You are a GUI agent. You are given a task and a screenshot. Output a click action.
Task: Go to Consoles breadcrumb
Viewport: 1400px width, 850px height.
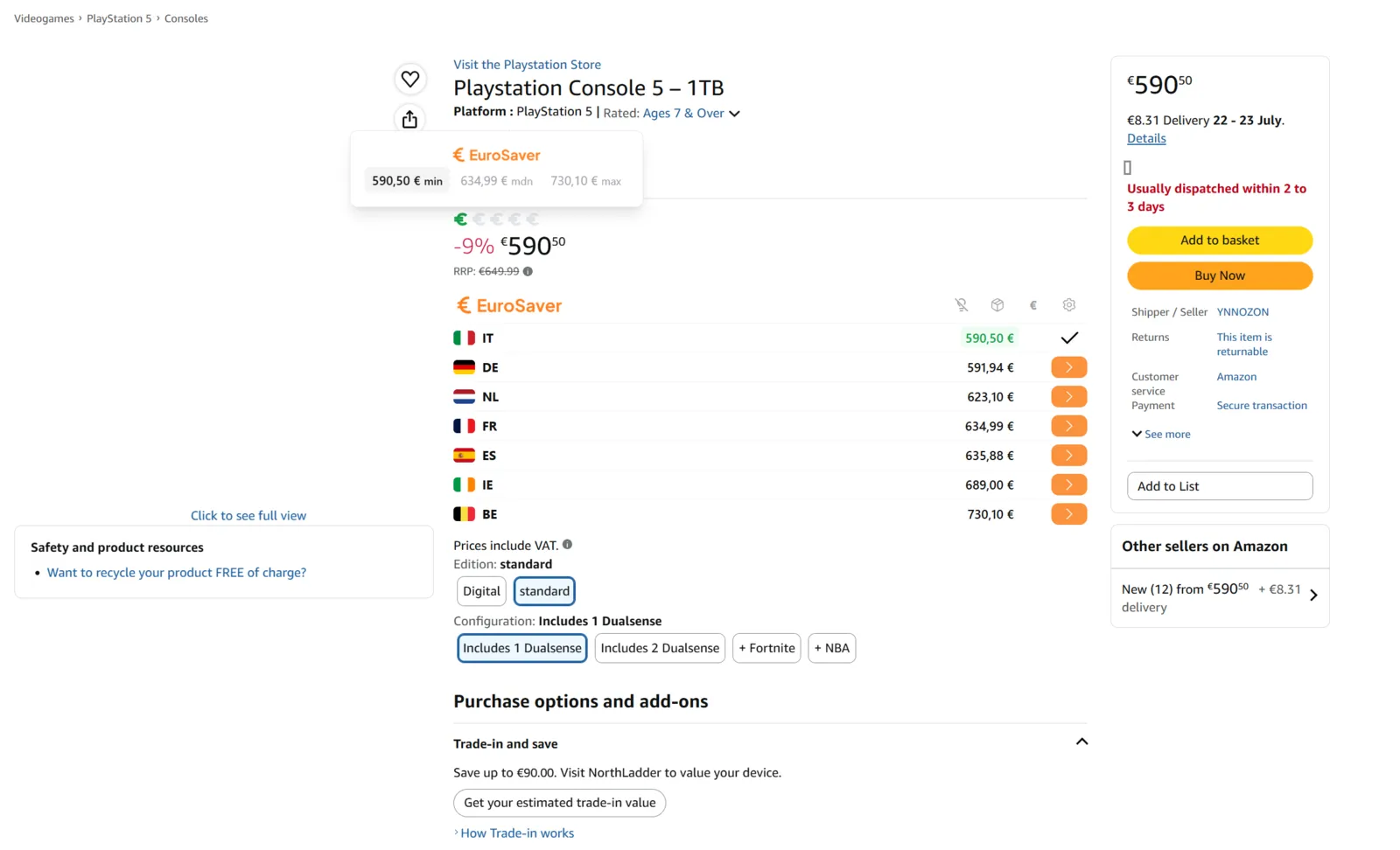click(186, 18)
